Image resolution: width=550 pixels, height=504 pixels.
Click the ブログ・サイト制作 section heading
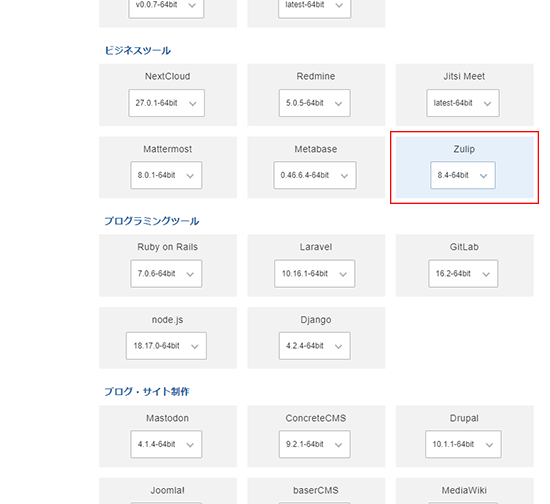147,392
